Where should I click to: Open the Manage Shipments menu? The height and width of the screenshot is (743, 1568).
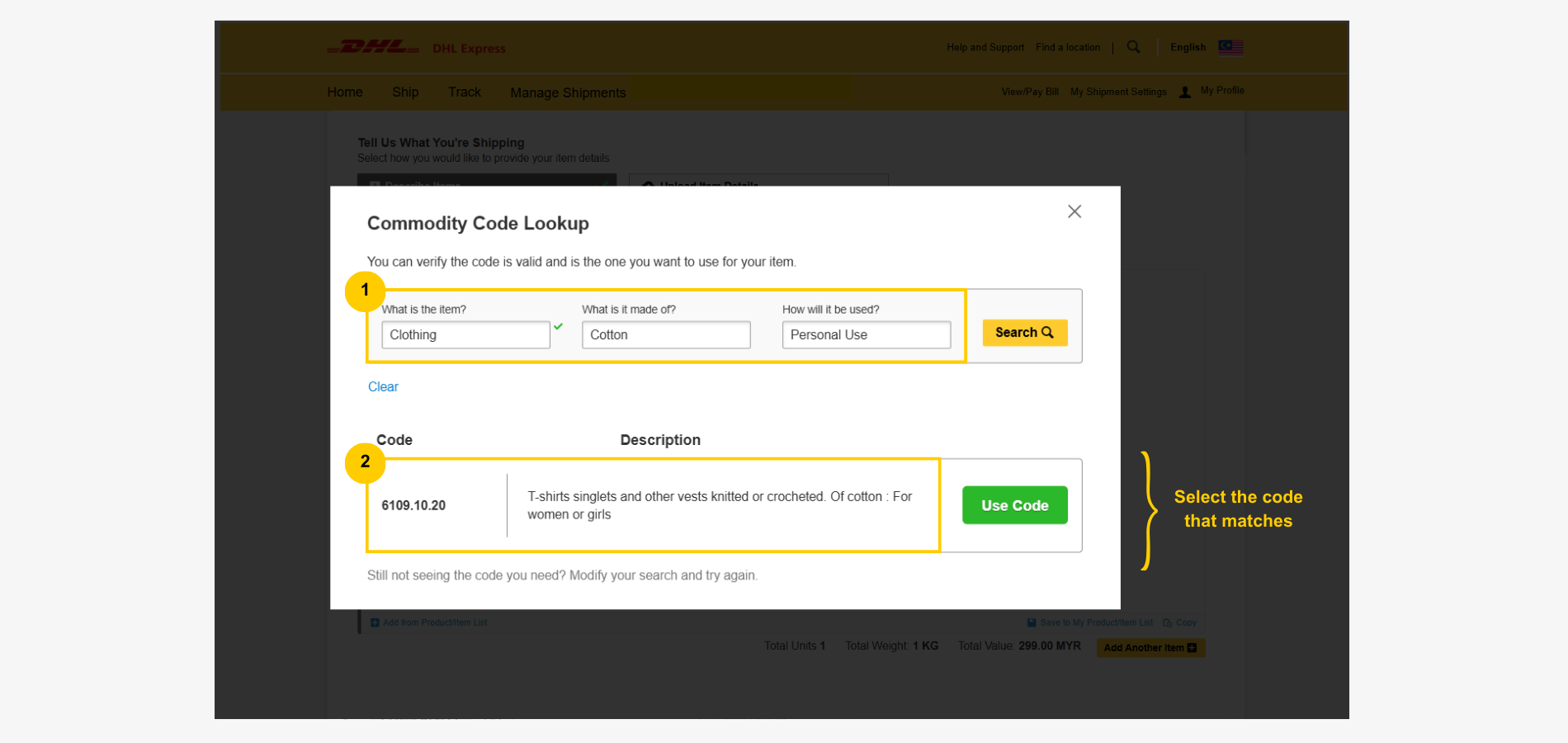[568, 92]
